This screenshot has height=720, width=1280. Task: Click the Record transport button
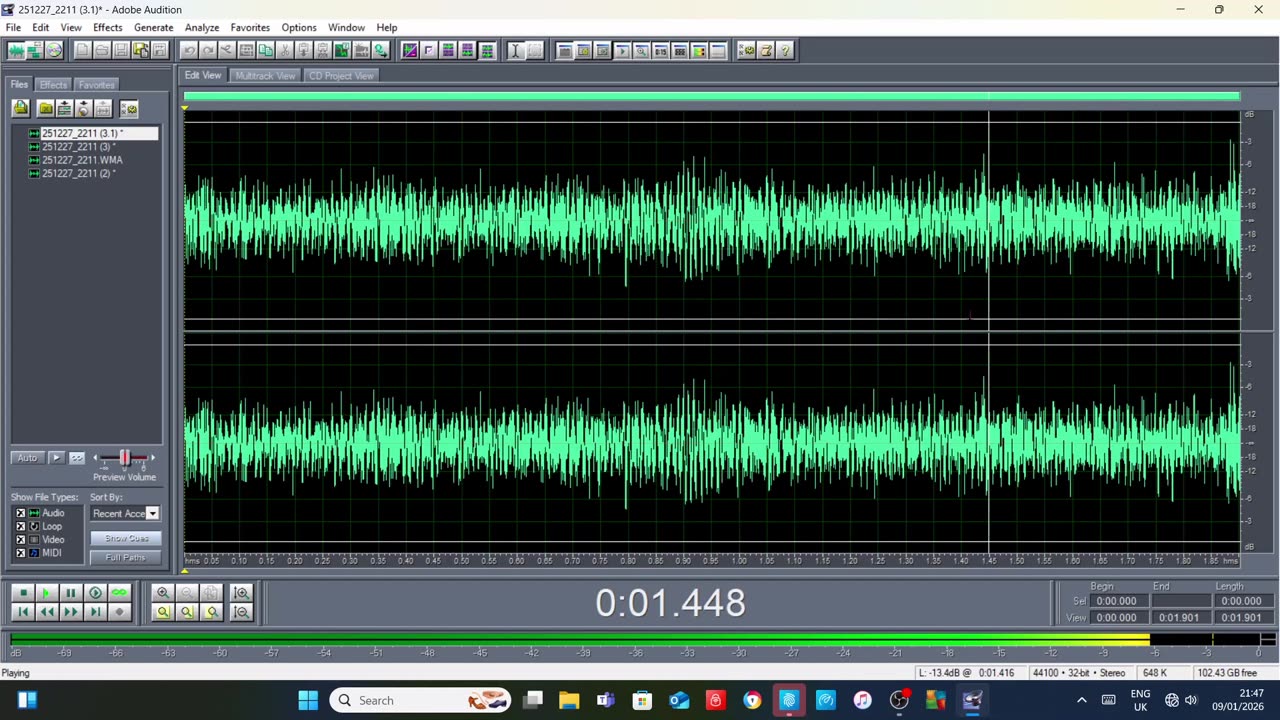(x=119, y=611)
